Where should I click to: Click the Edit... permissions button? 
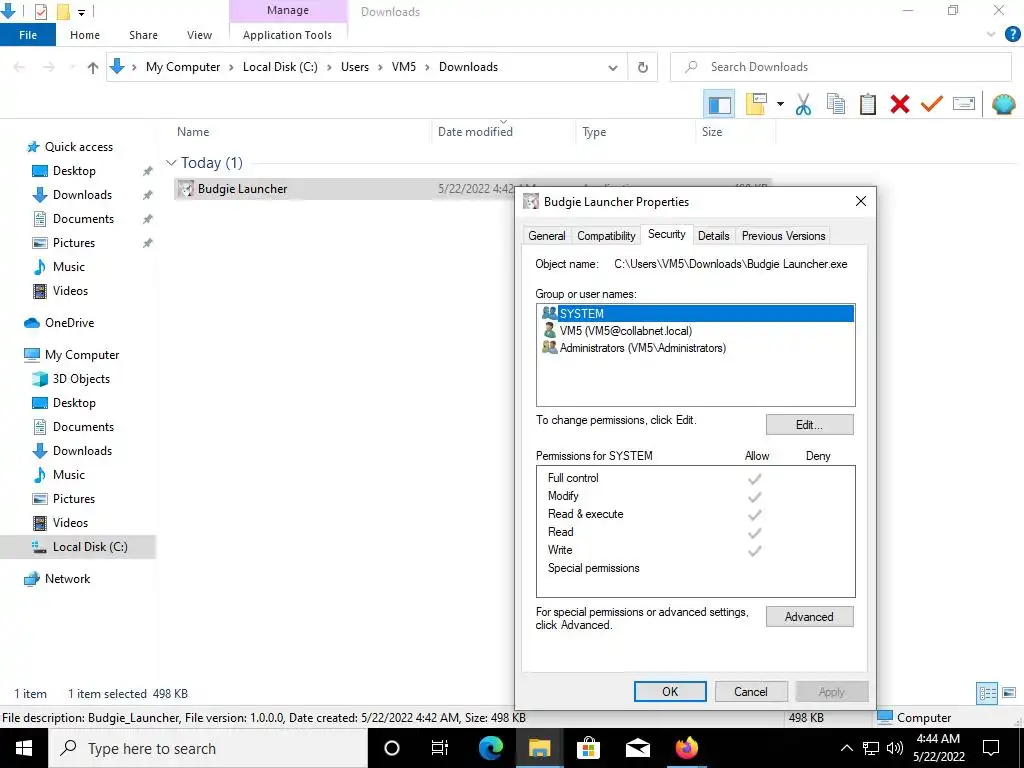[809, 424]
